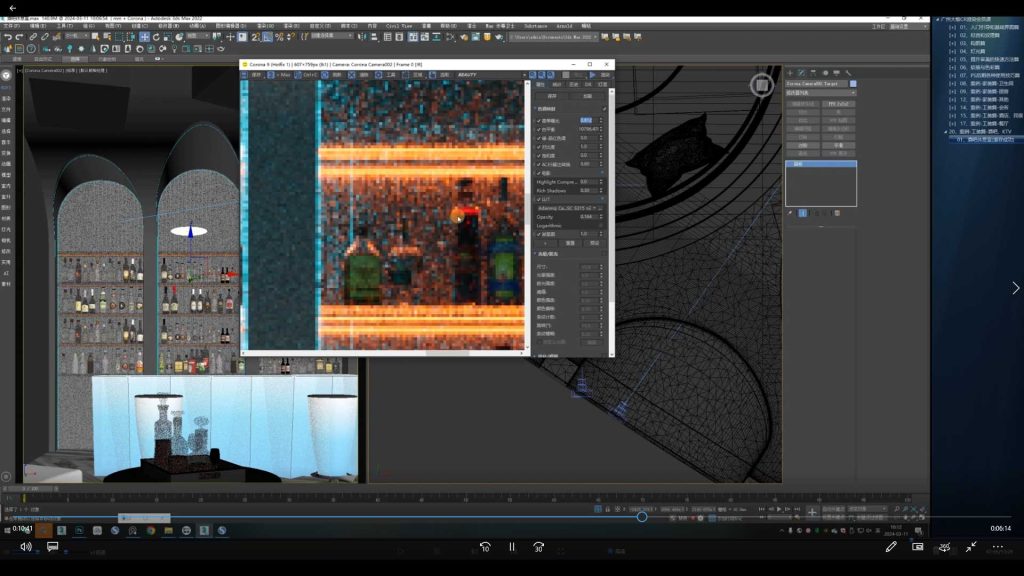Open the BEAUTY render element dropdown
The width and height of the screenshot is (1024, 576).
click(x=490, y=75)
